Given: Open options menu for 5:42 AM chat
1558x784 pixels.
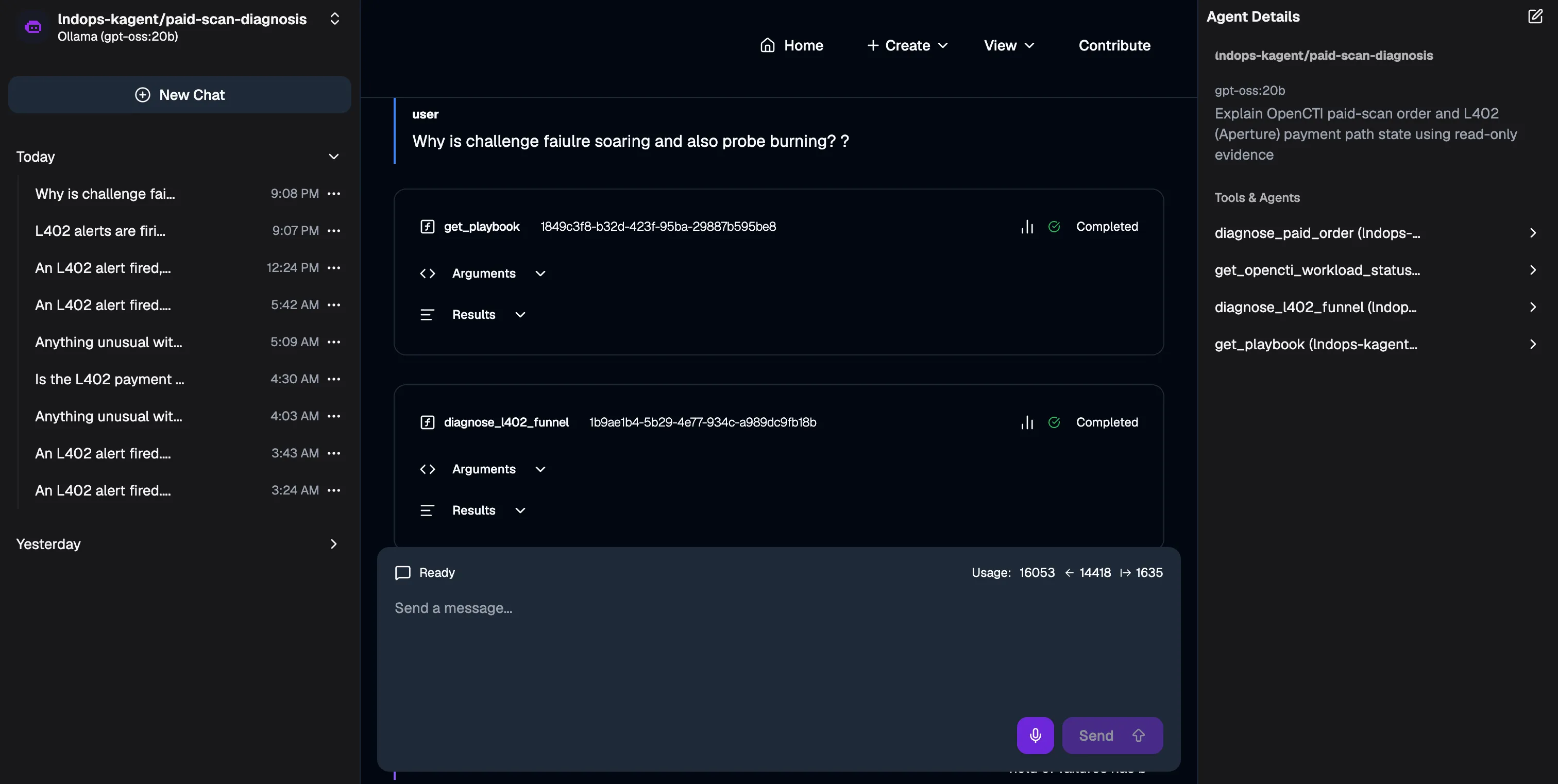Looking at the screenshot, I should tap(334, 304).
